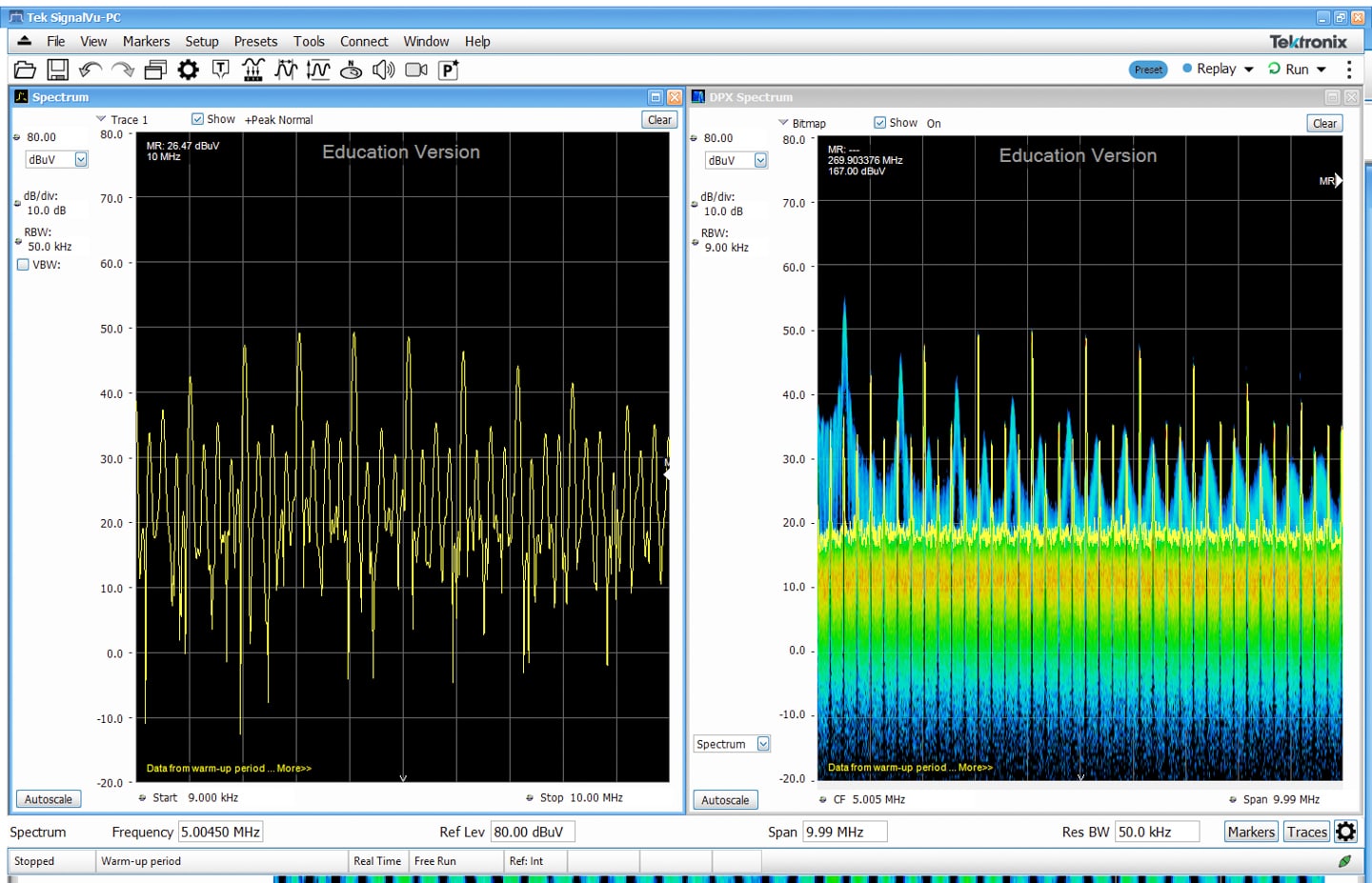
Task: Click the eject triangle icon beside File
Action: pos(25,41)
